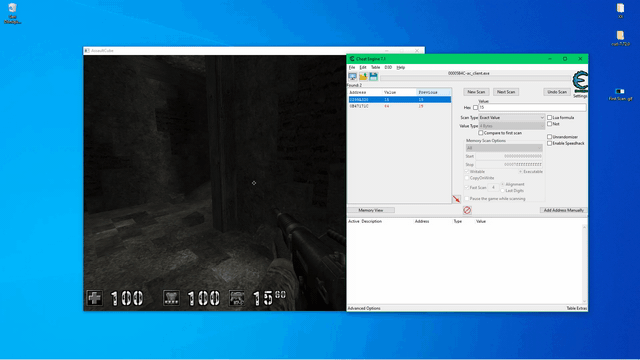This screenshot has width=640, height=360.
Task: Click the Recycle Bin desktop icon
Action: coord(13,13)
